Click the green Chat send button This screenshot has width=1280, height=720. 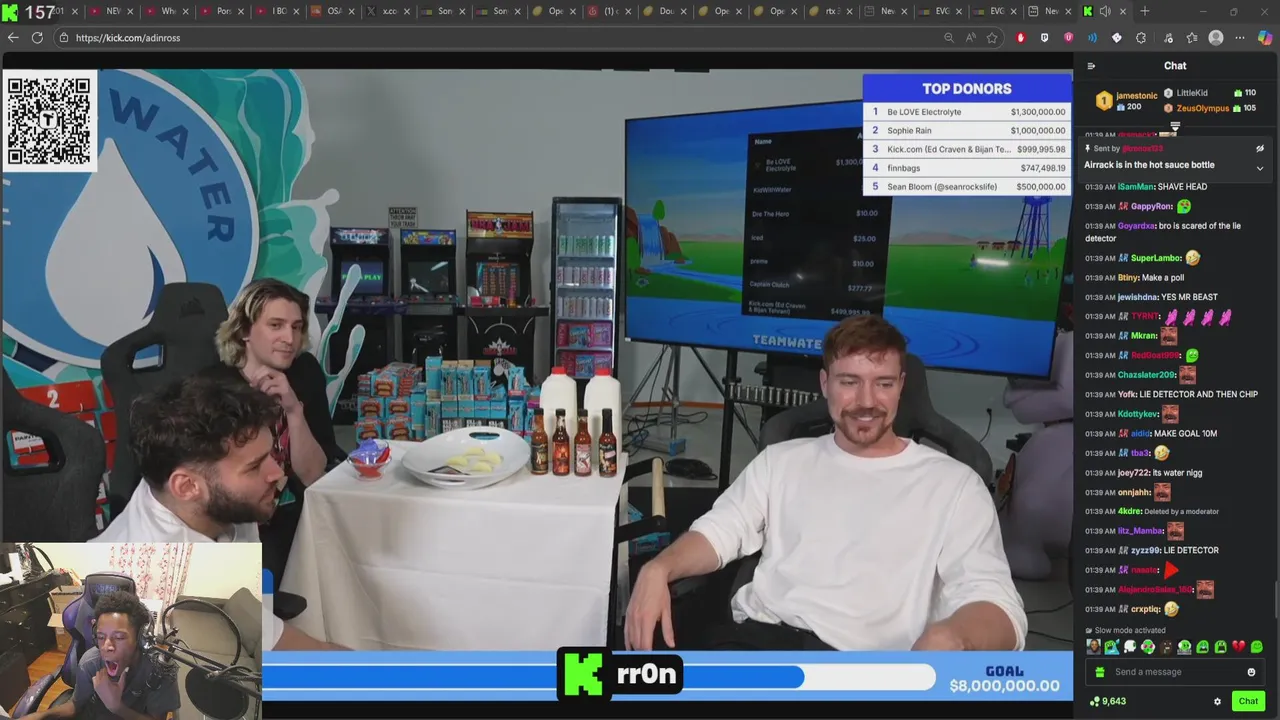[1248, 701]
